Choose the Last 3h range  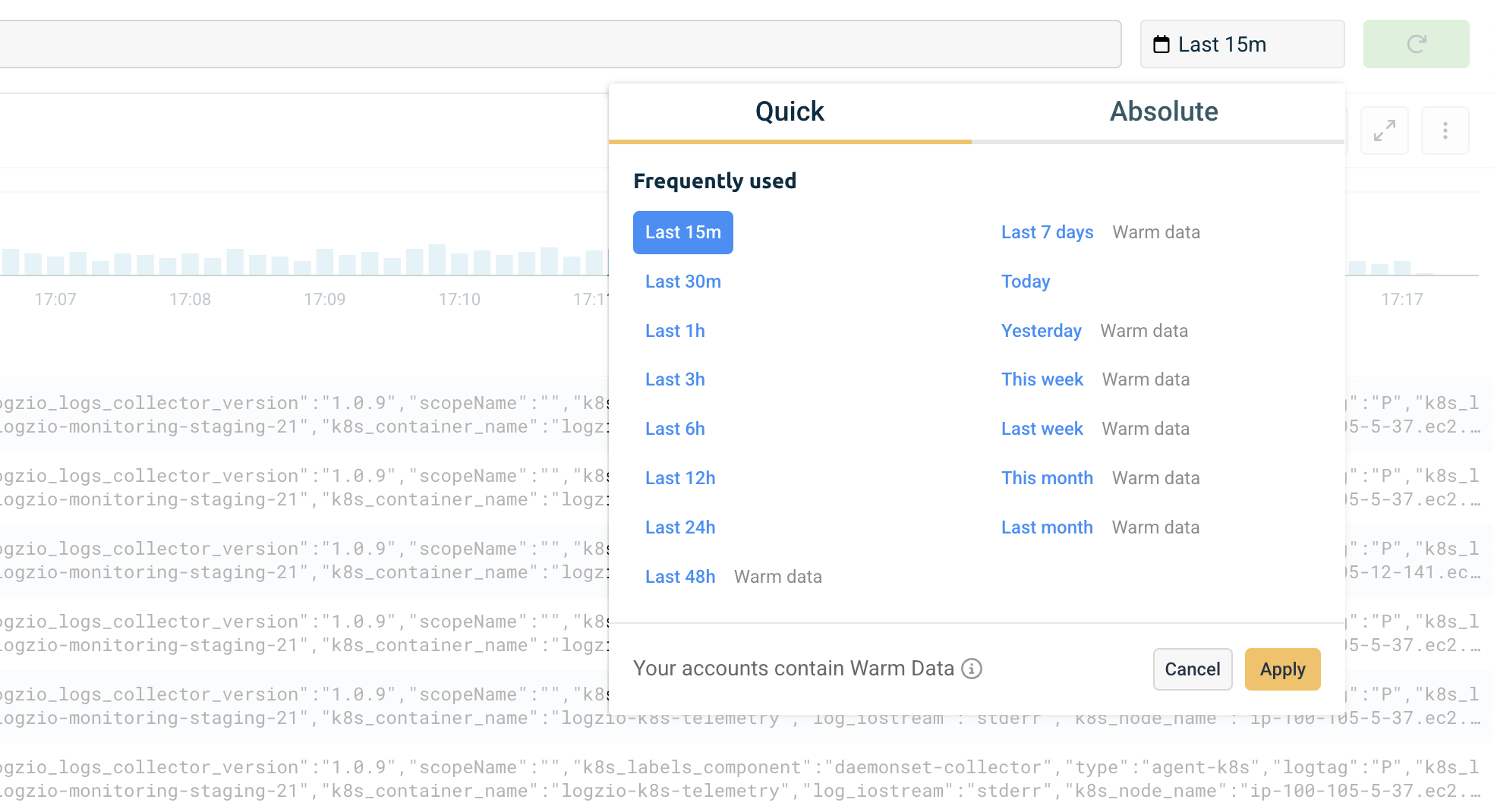coord(675,379)
